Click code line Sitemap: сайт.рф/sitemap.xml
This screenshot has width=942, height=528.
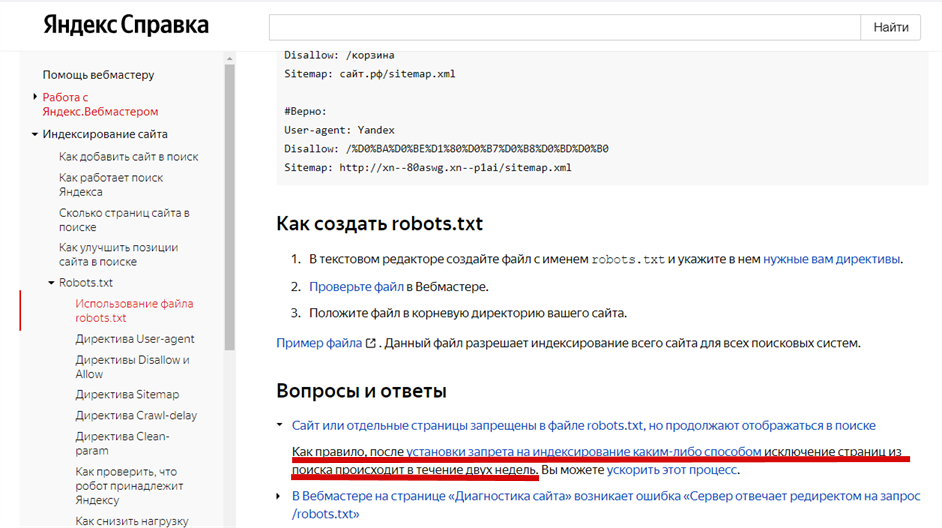click(369, 74)
